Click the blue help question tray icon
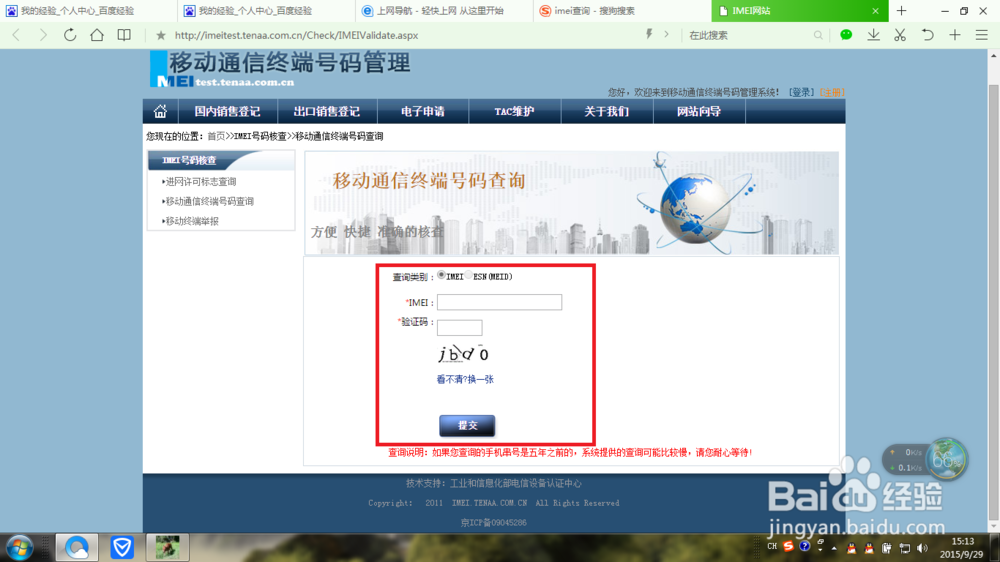This screenshot has height=562, width=1000. coord(805,547)
